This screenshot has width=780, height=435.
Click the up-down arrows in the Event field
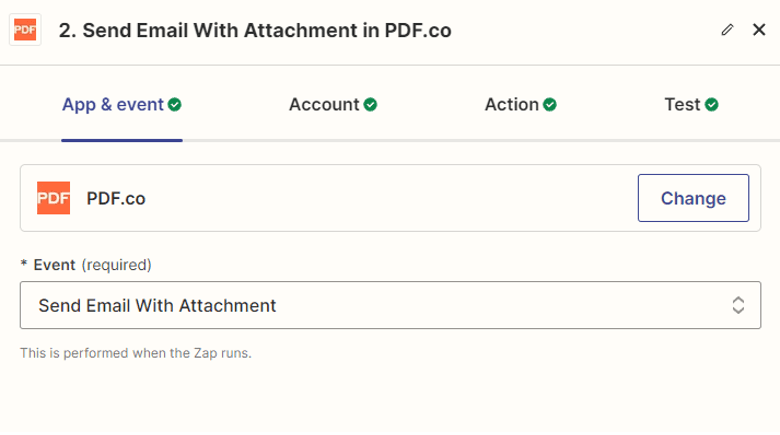(738, 305)
